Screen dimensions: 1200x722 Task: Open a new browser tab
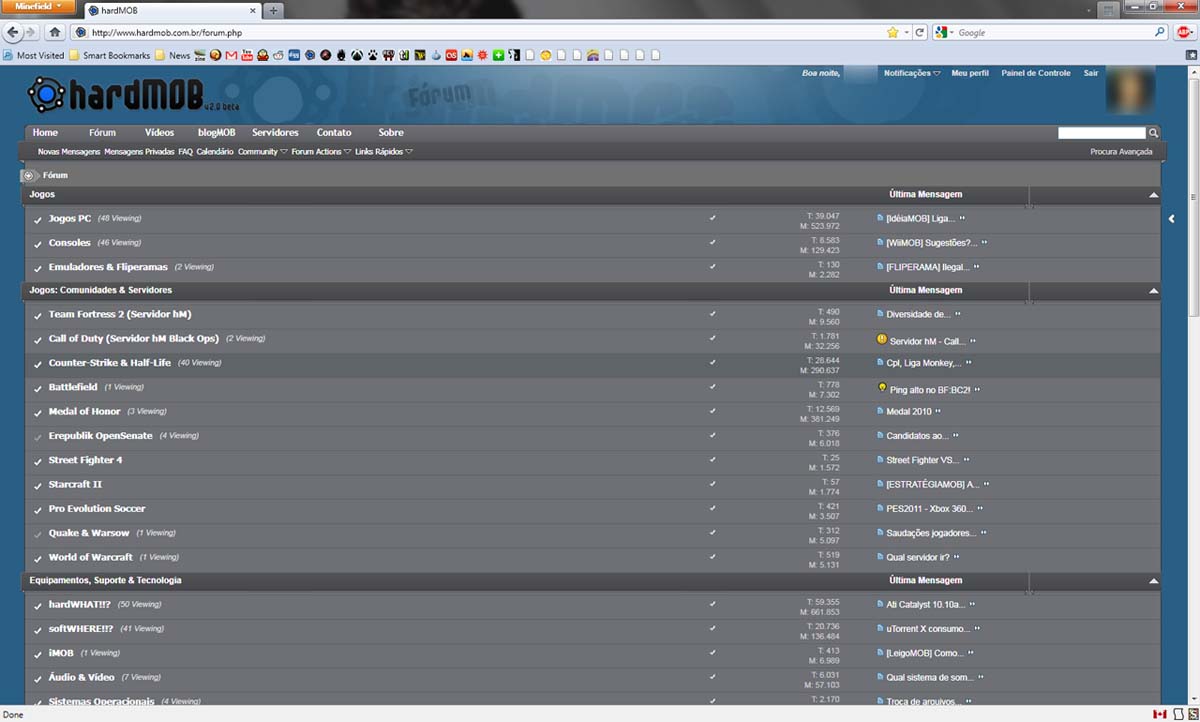[273, 10]
